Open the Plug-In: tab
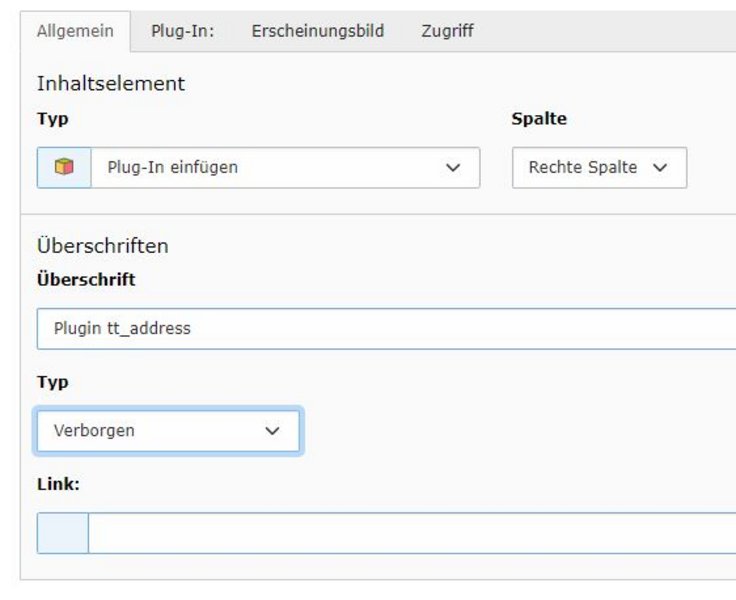 (x=182, y=31)
